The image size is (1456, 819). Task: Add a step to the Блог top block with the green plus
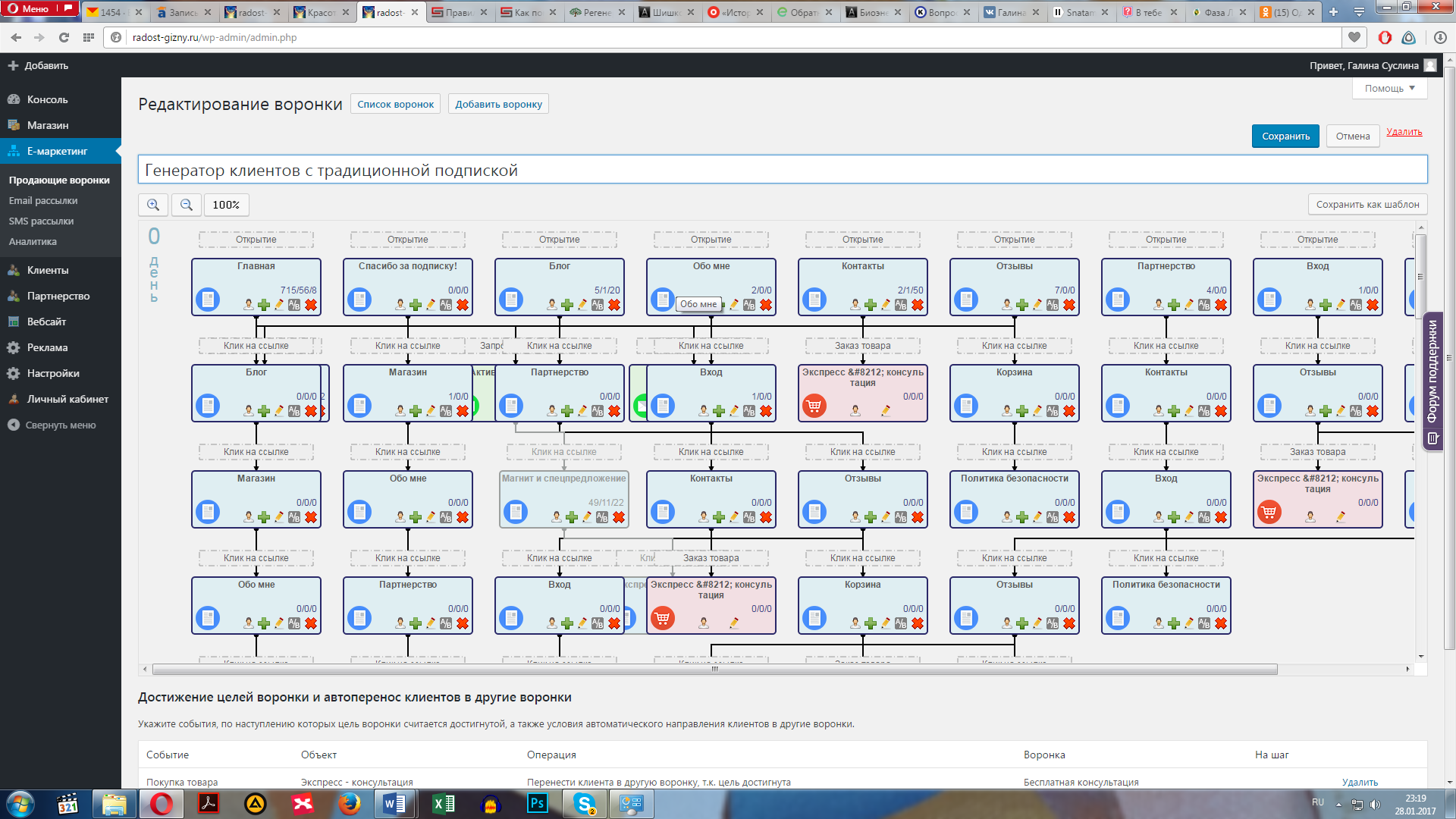click(567, 305)
